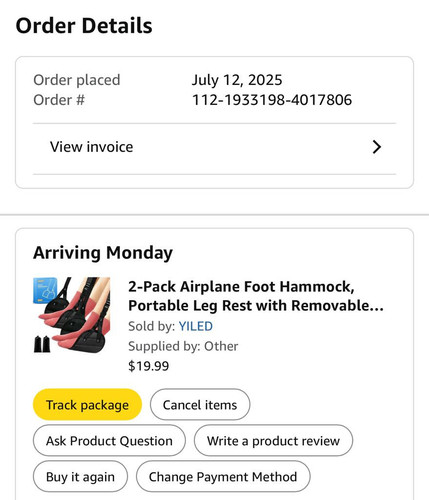Visit the YILED seller link
The image size is (429, 500).
195,326
